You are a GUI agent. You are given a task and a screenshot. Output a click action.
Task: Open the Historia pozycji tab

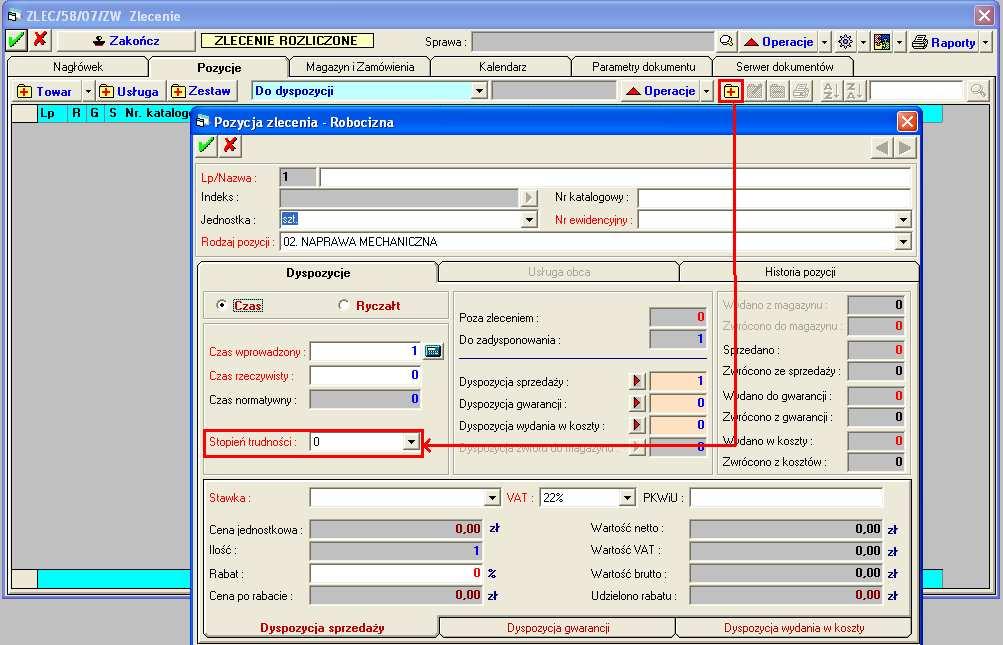click(x=800, y=272)
